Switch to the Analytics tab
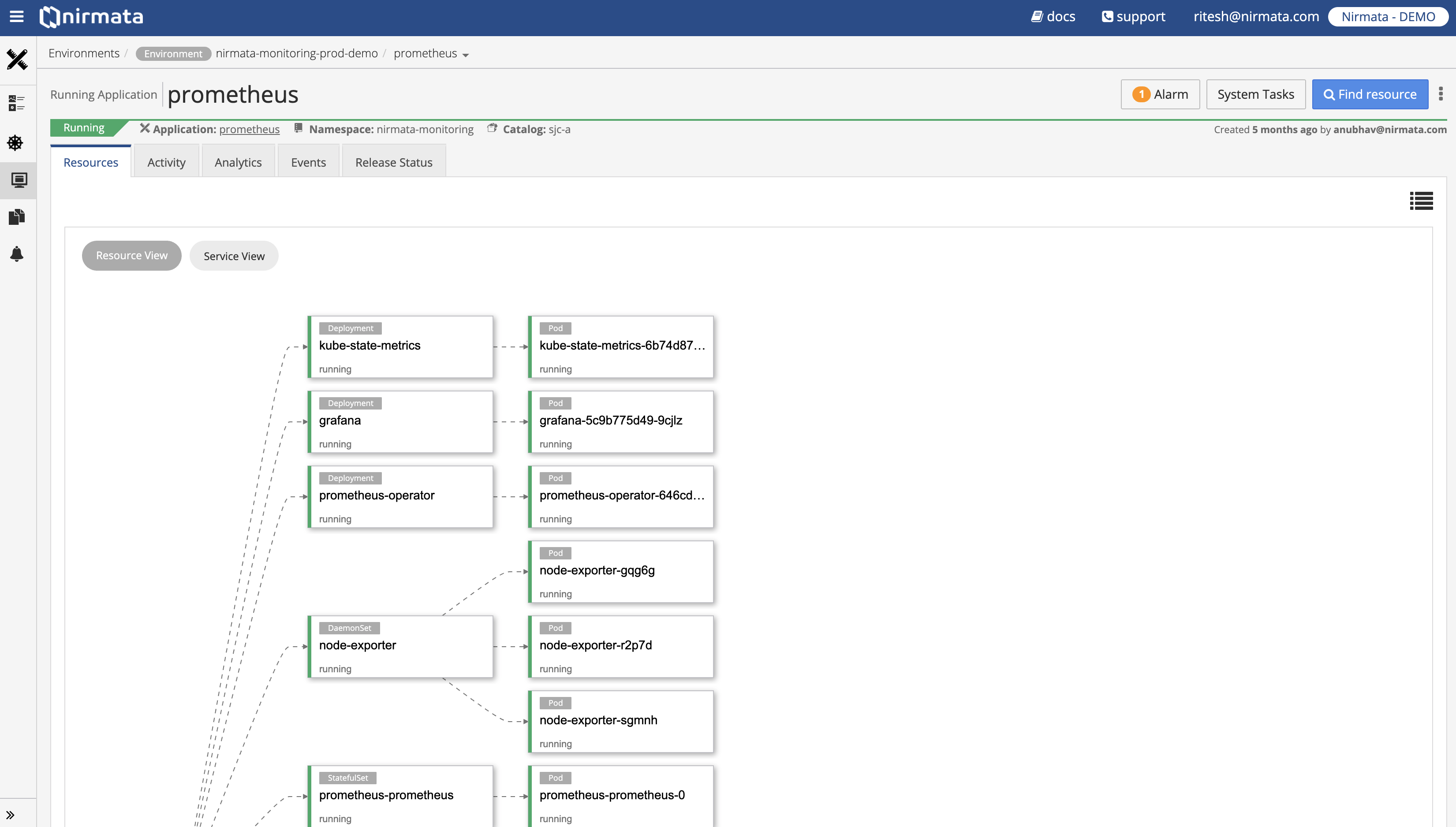The width and height of the screenshot is (1456, 827). click(x=238, y=162)
